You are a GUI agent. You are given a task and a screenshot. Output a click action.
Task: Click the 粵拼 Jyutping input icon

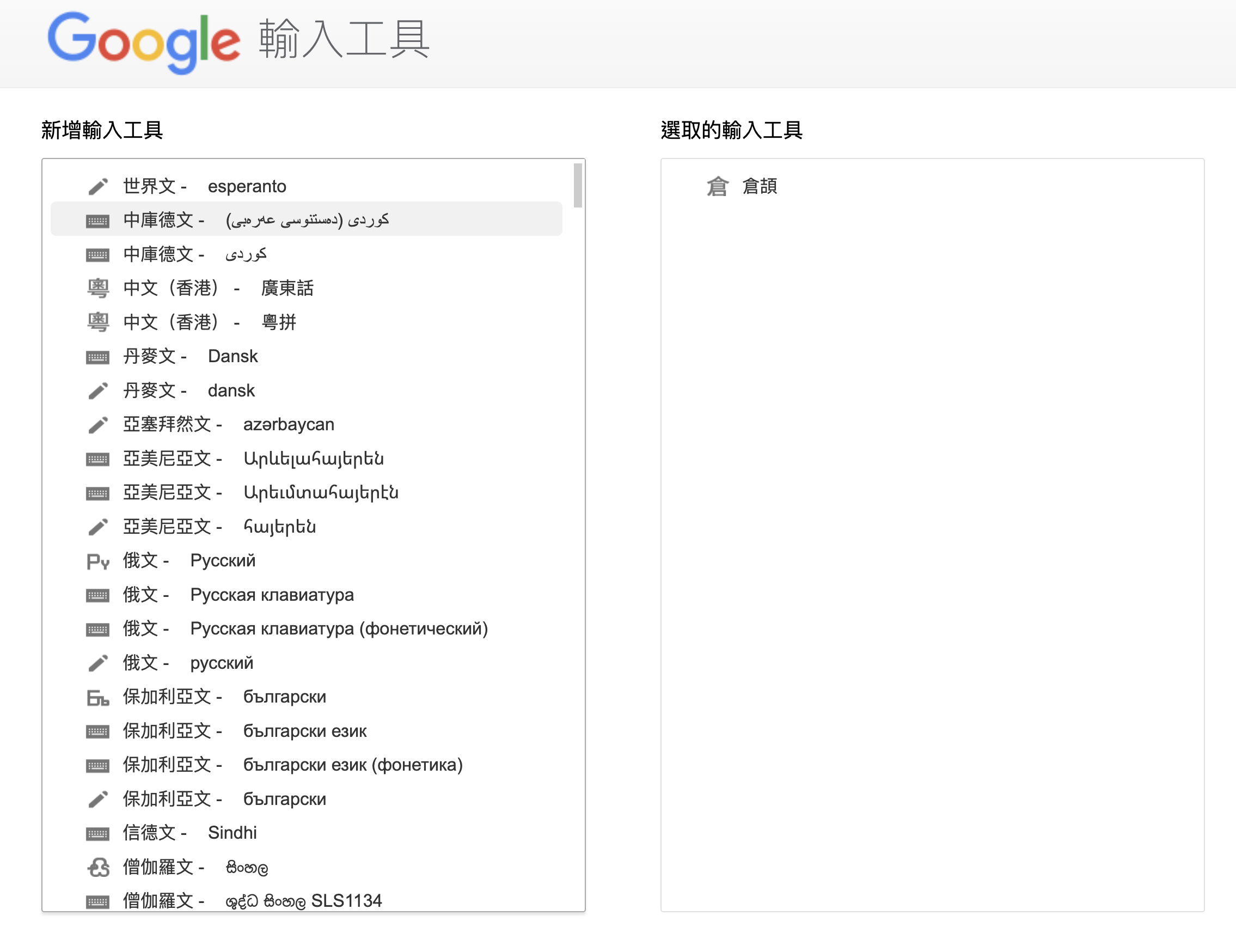(x=98, y=322)
